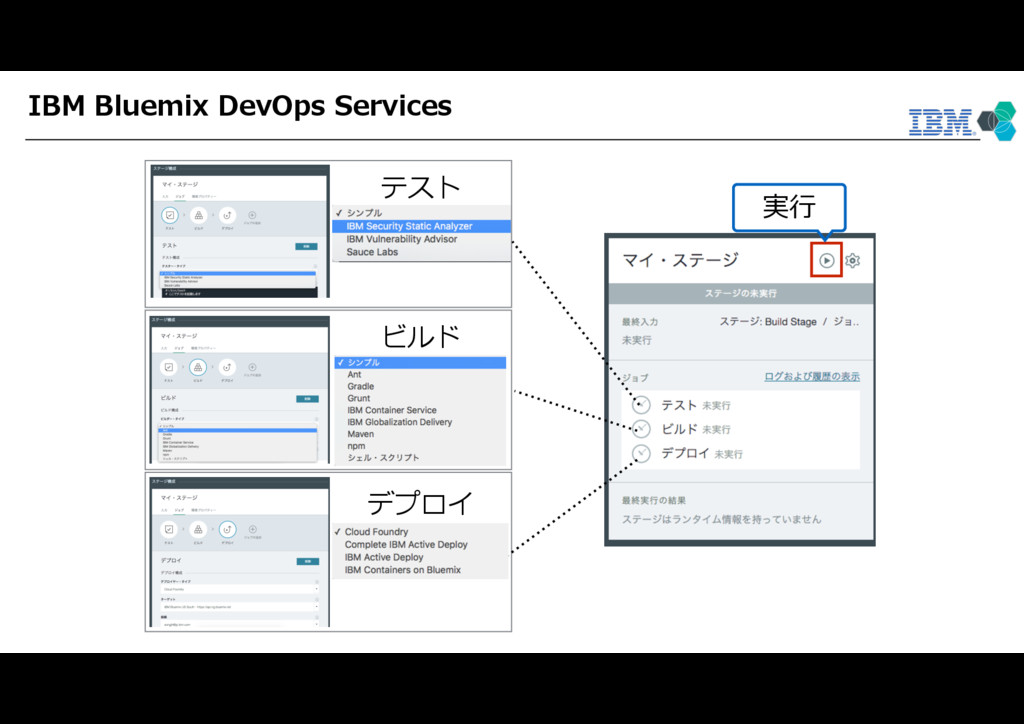Viewport: 1024px width, 724px height.
Task: Click the ビルド 未実行 job row
Action: (x=740, y=429)
